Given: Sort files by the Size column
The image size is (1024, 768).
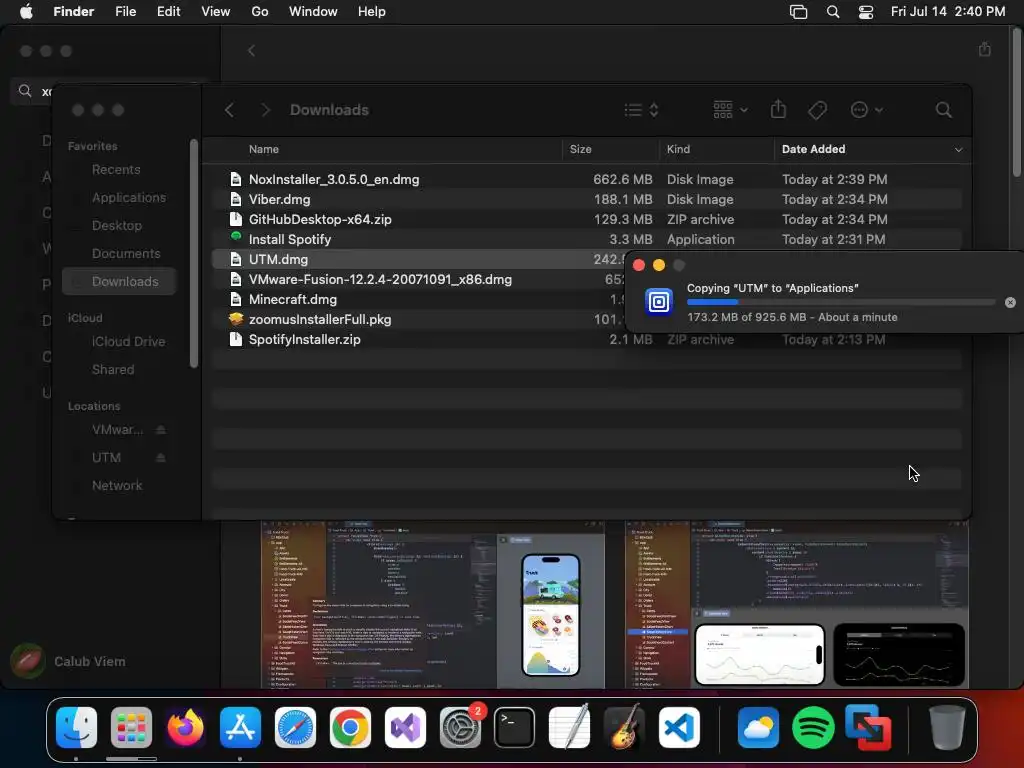Looking at the screenshot, I should pyautogui.click(x=580, y=150).
